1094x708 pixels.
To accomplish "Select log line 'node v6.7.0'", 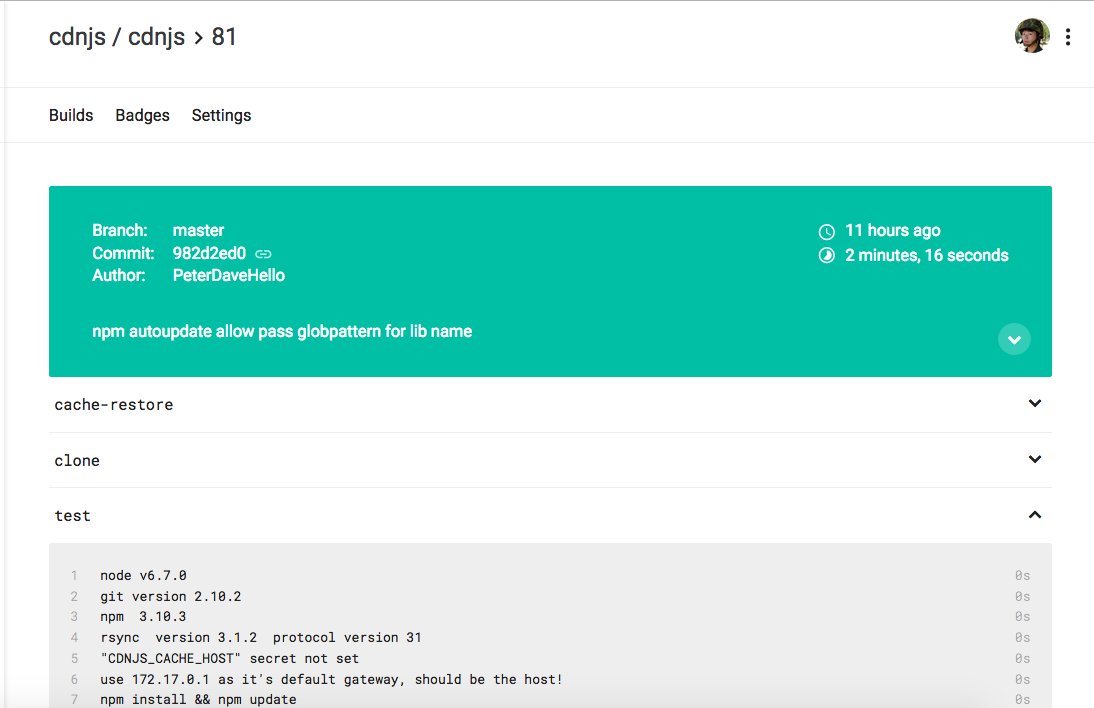I will [143, 575].
